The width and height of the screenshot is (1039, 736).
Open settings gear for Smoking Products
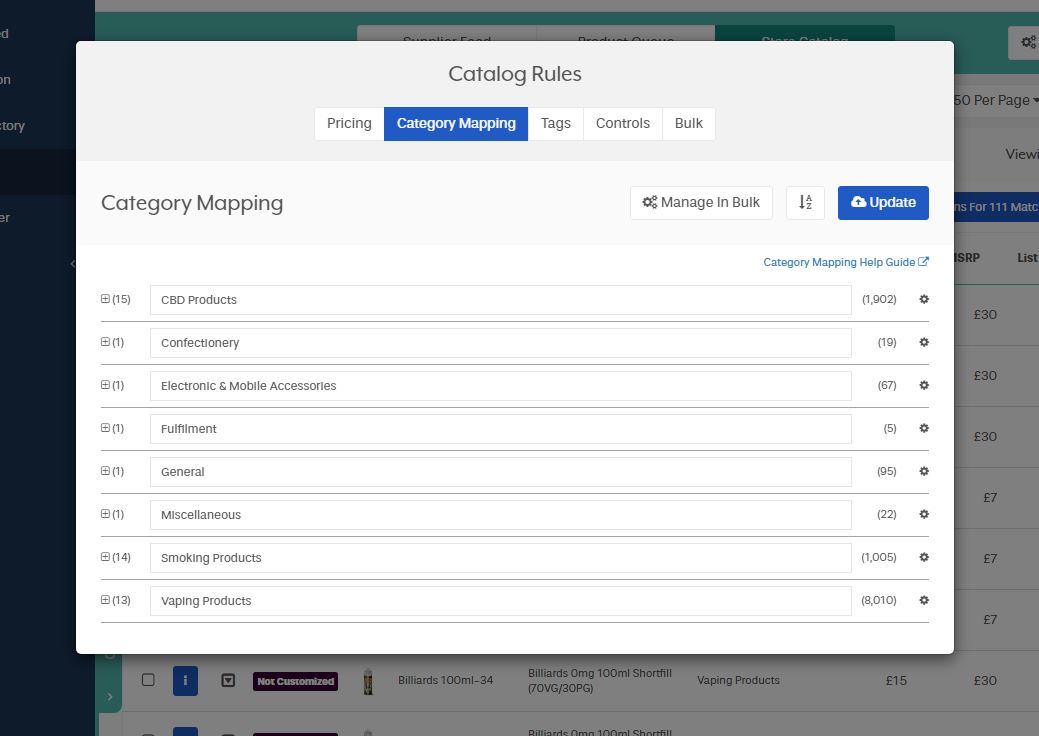tap(924, 558)
